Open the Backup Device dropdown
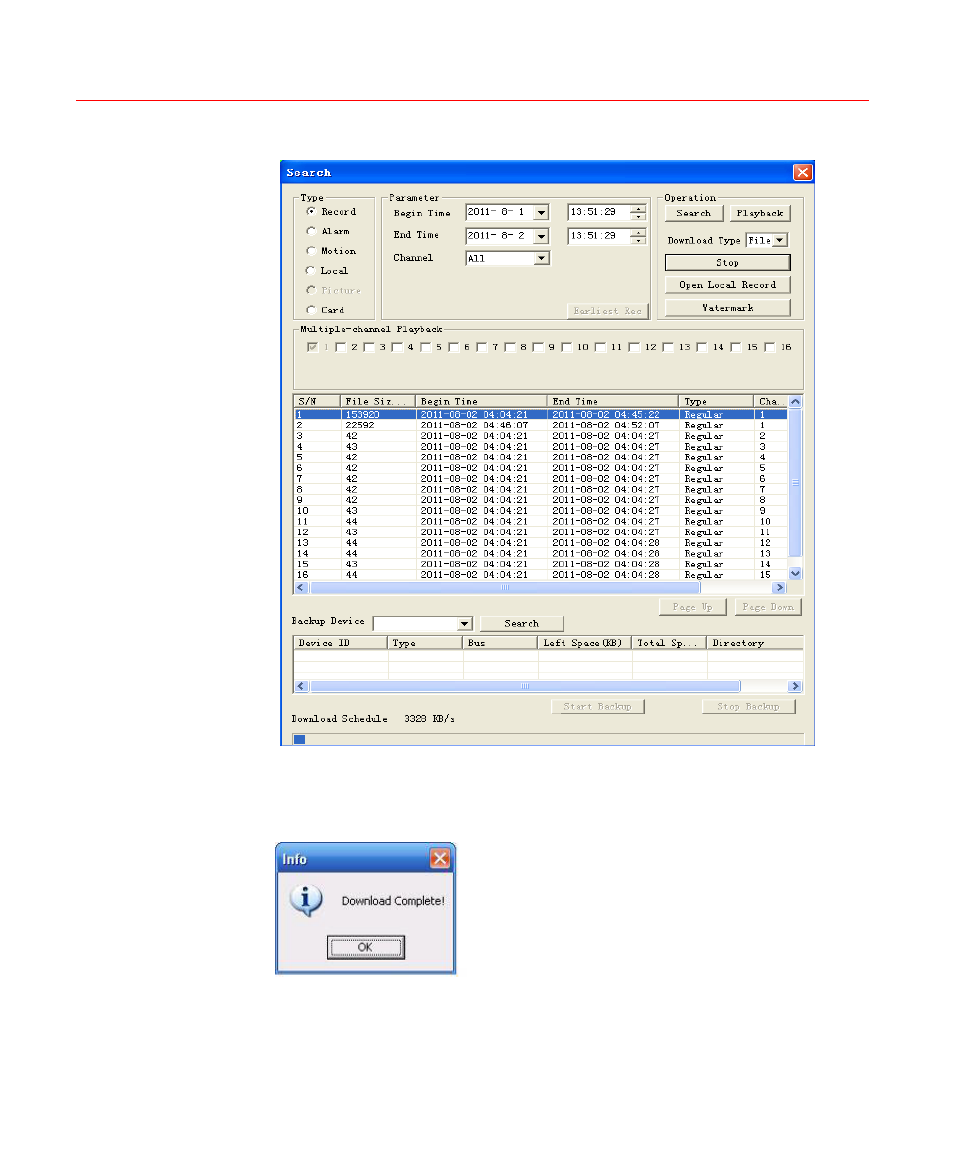This screenshot has width=955, height=1157. [464, 624]
